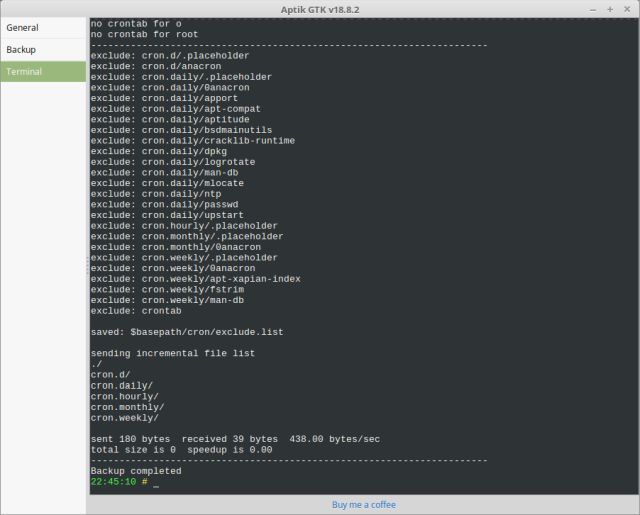The image size is (640, 515).
Task: Click 'exclude: cron.daily/apport' line
Action: (x=164, y=98)
